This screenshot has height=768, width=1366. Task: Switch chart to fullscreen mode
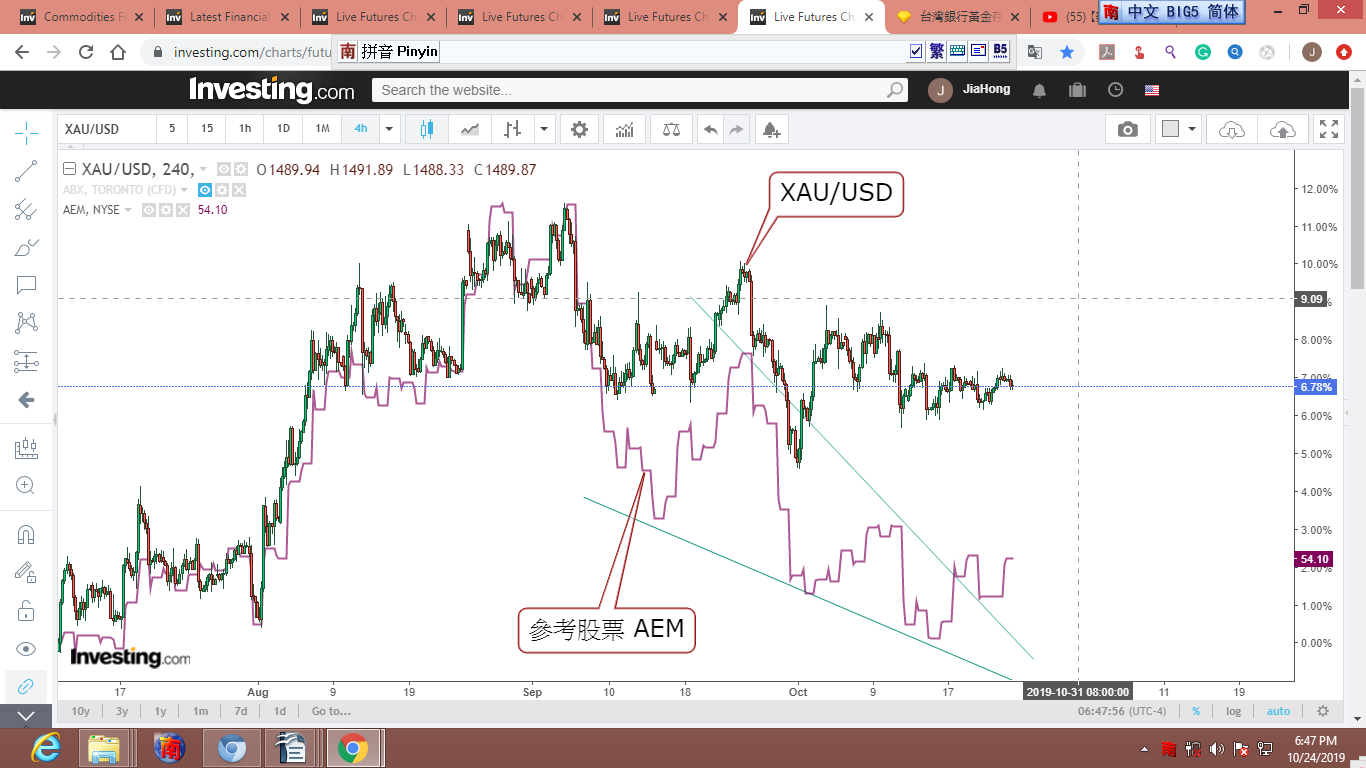pos(1329,129)
